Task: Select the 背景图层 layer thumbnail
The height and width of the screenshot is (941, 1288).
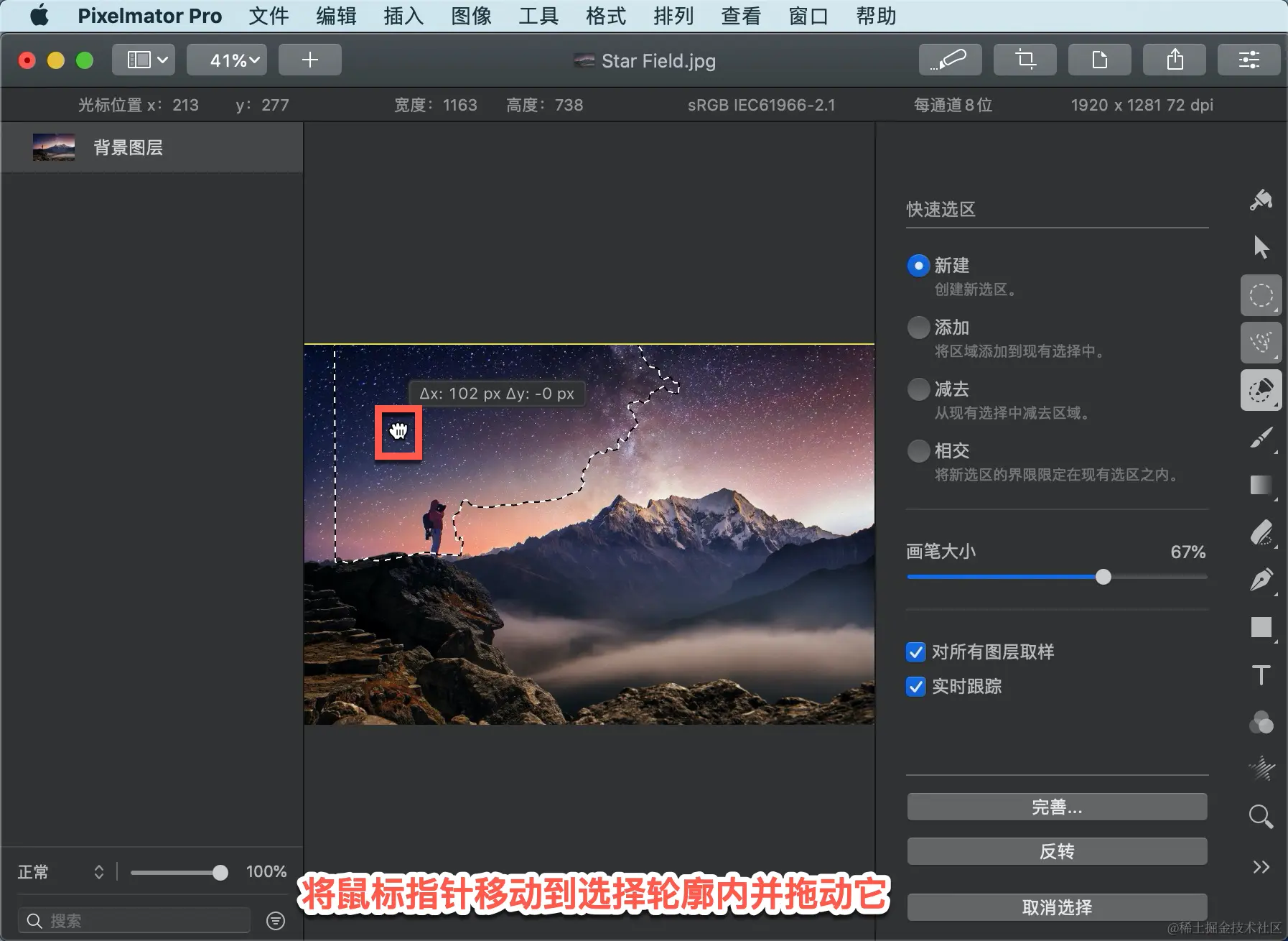Action: click(54, 147)
